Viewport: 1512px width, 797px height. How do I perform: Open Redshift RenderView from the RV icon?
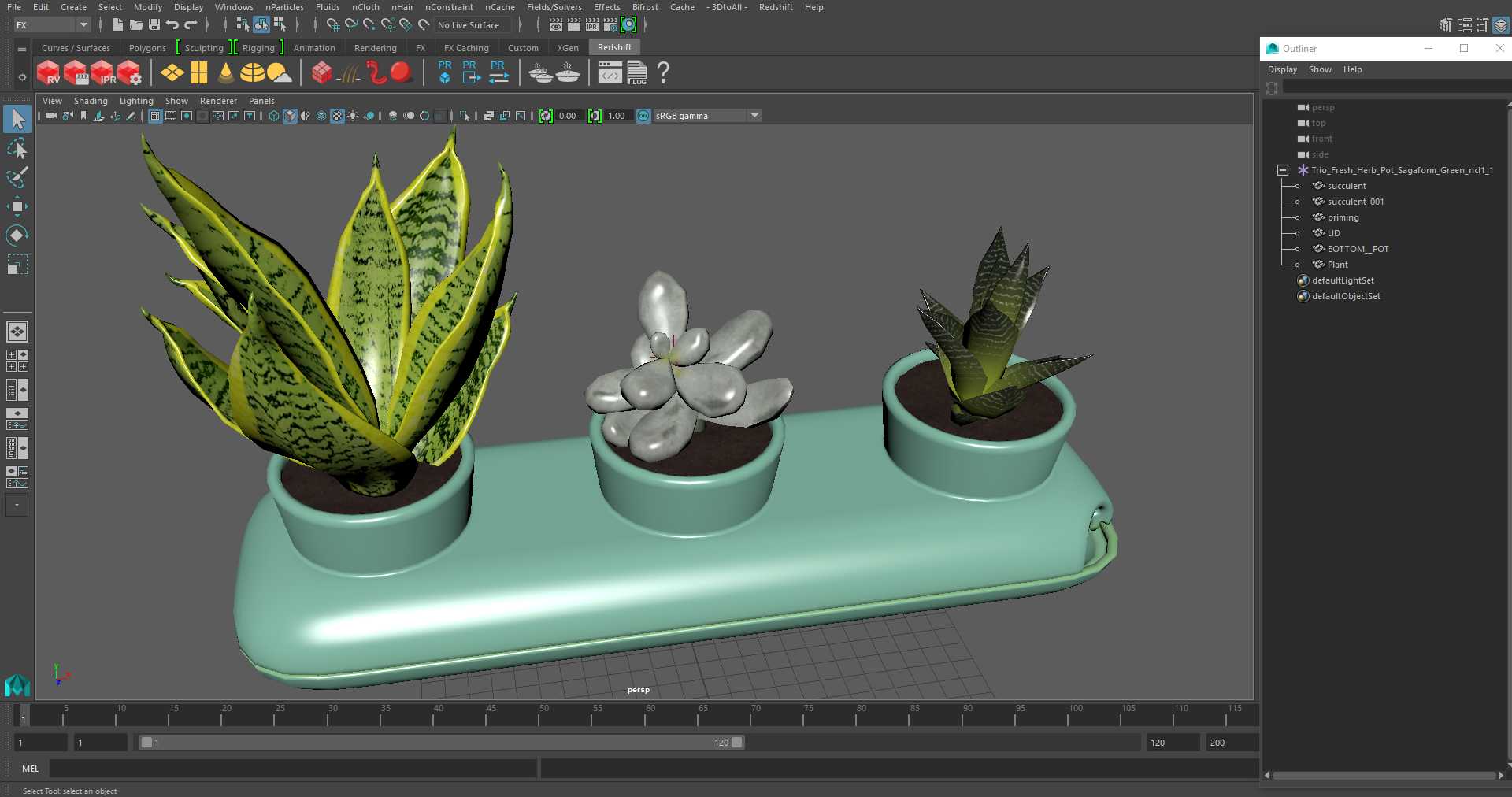coord(49,73)
